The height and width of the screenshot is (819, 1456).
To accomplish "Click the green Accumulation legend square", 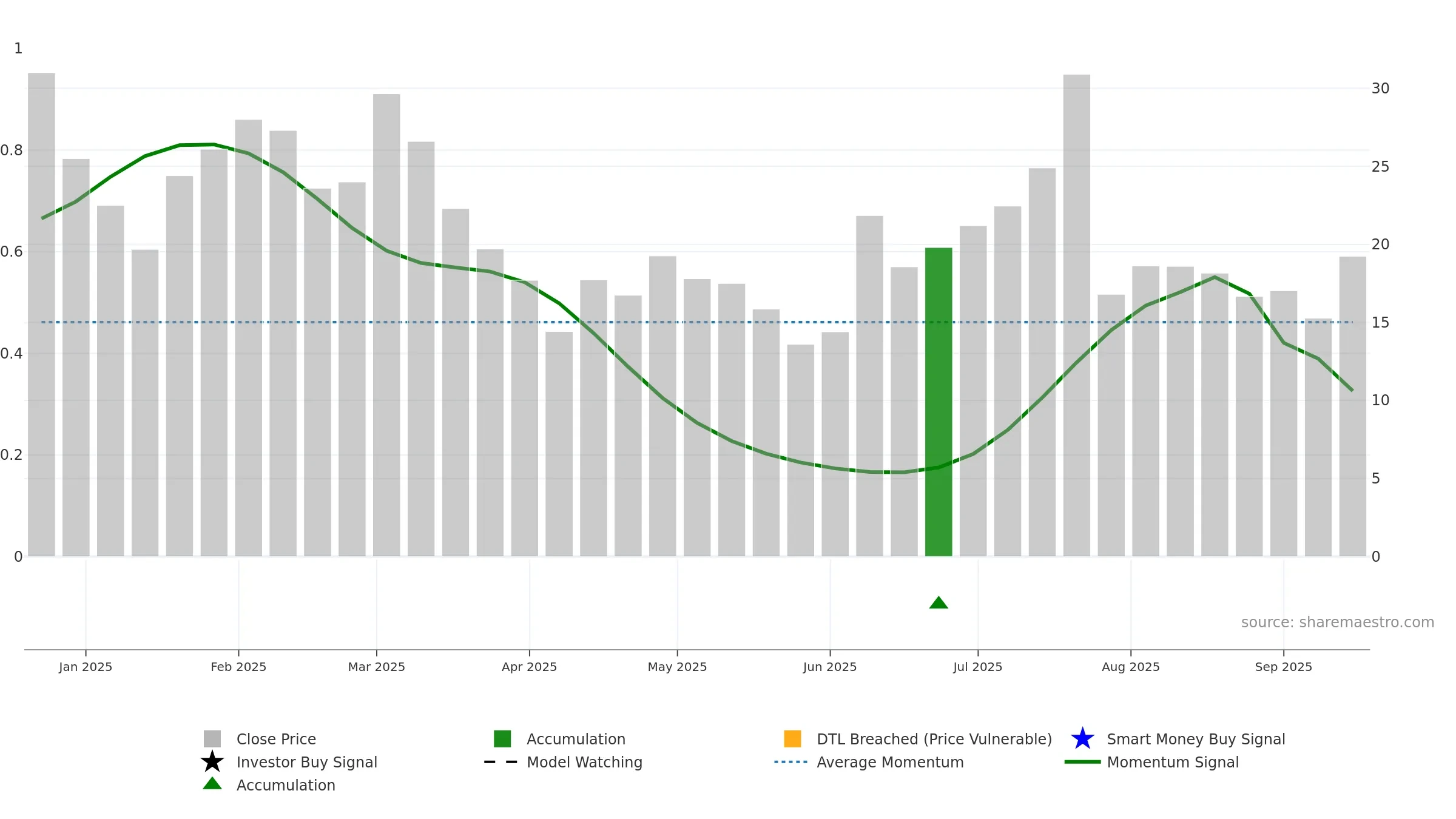I will 502,739.
